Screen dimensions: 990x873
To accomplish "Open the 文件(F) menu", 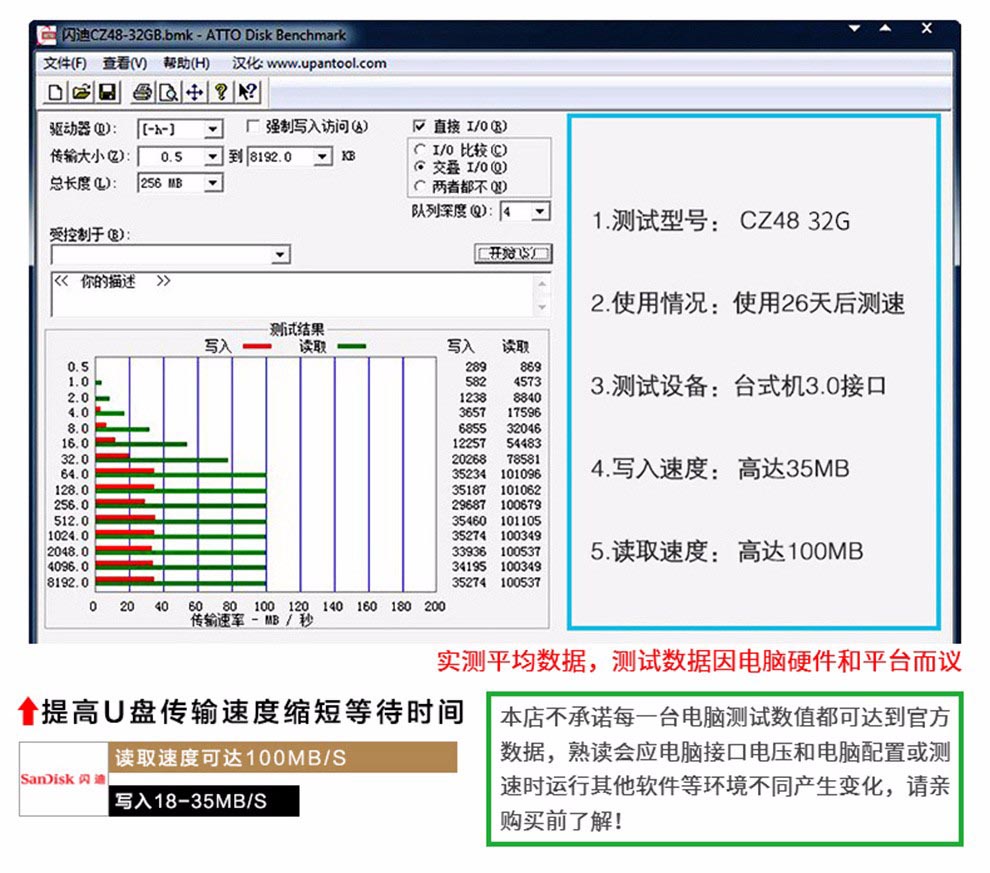I will 64,64.
